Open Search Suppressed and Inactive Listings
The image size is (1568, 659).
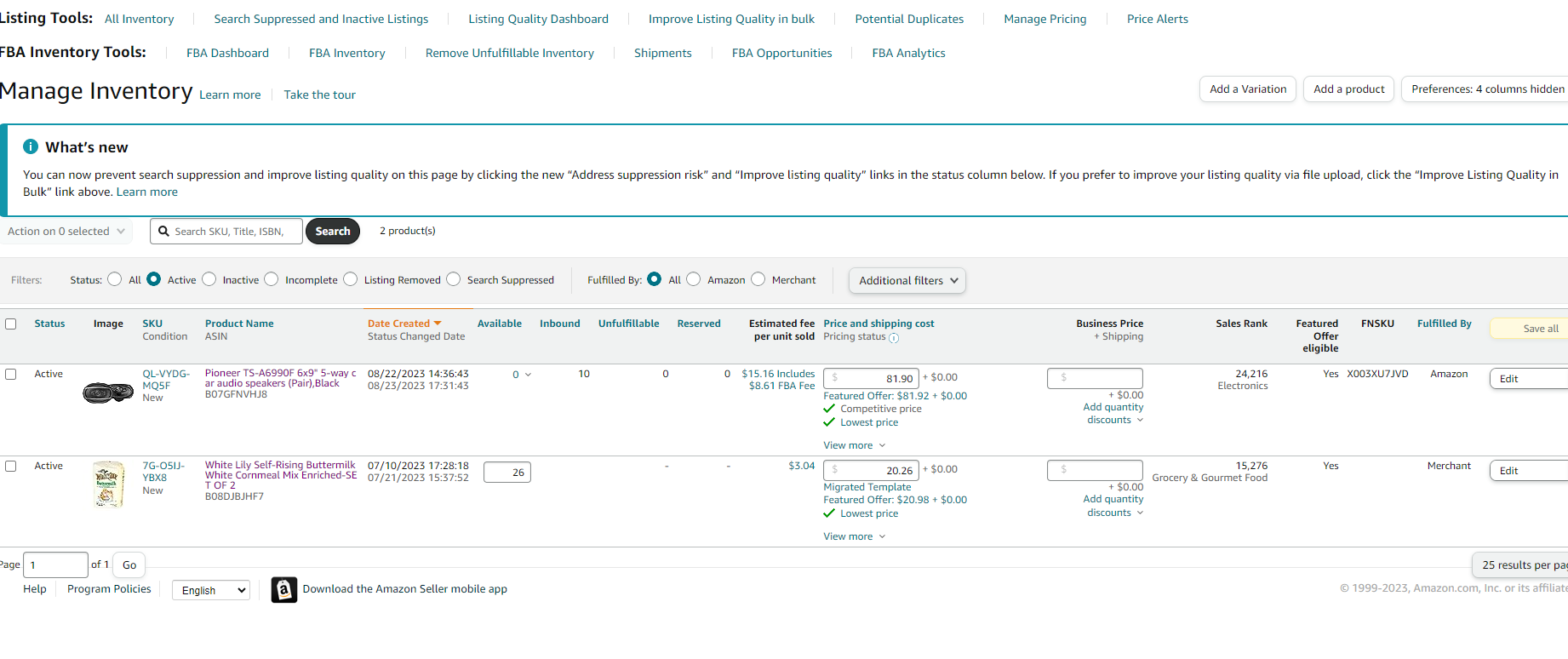[321, 19]
